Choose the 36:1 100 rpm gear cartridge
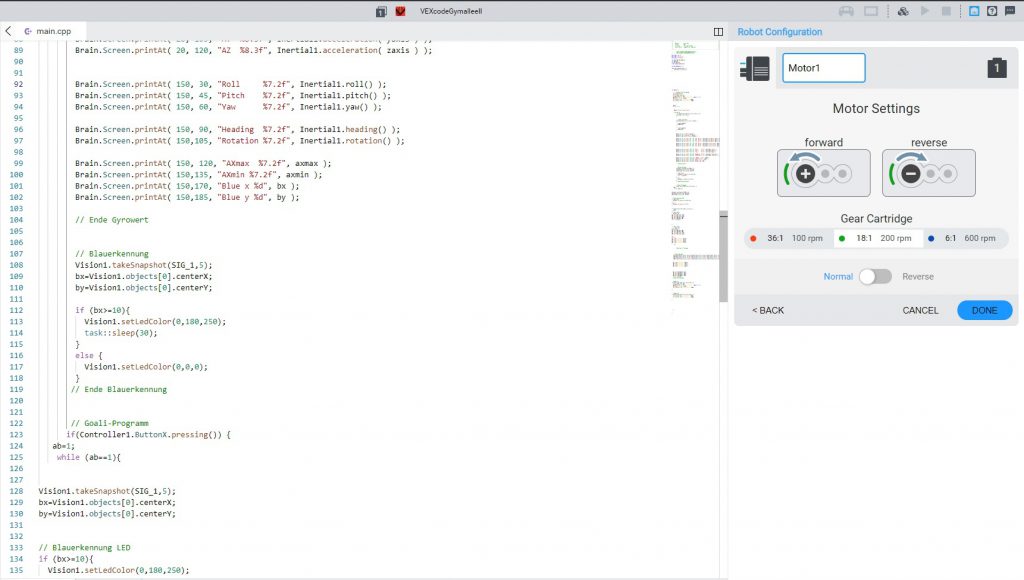The width and height of the screenshot is (1024, 580). tap(788, 238)
